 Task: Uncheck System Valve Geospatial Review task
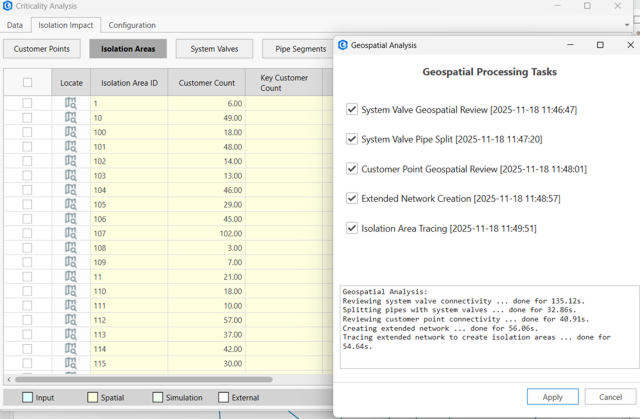(x=351, y=110)
